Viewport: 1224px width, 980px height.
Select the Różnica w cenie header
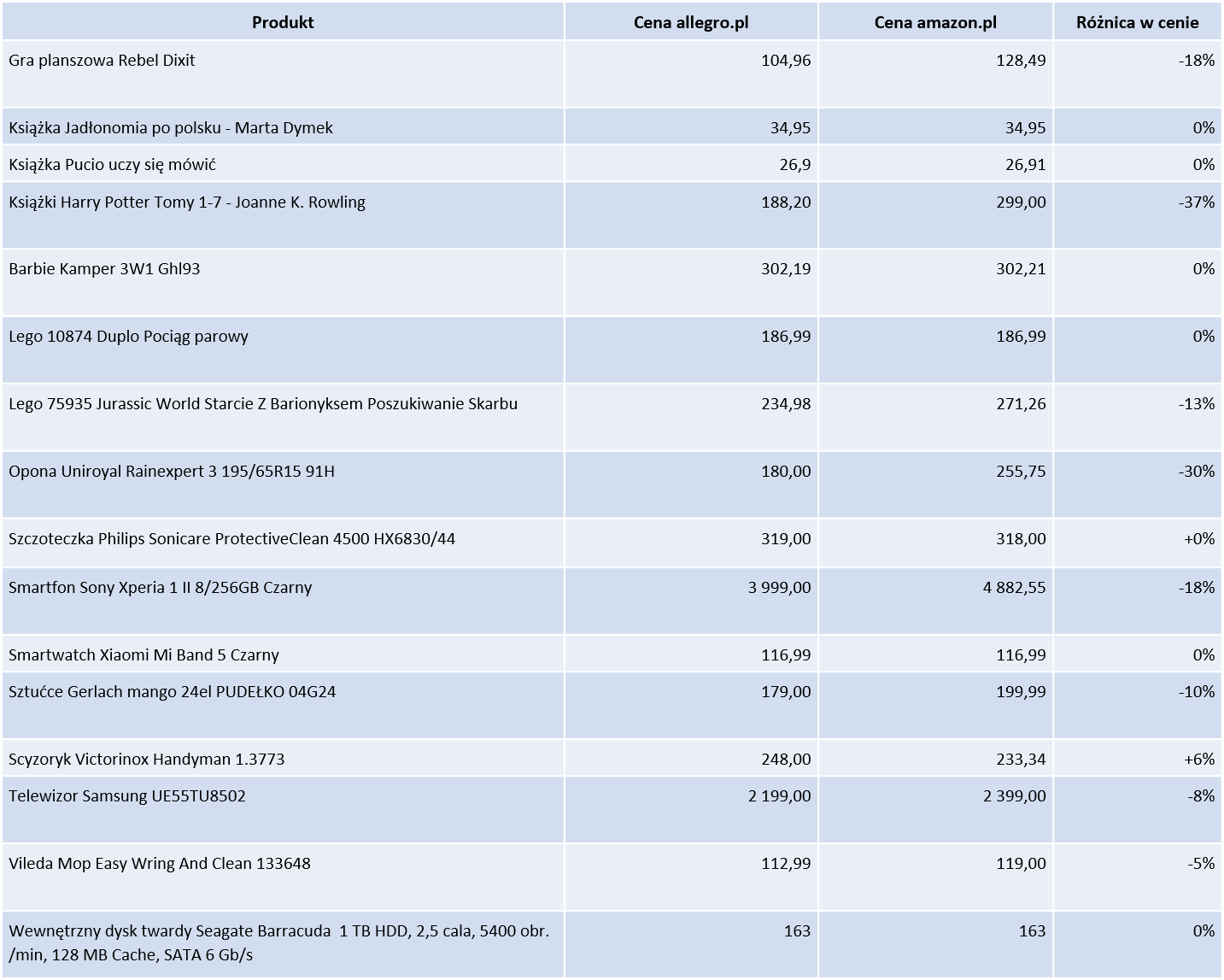coord(1137,22)
